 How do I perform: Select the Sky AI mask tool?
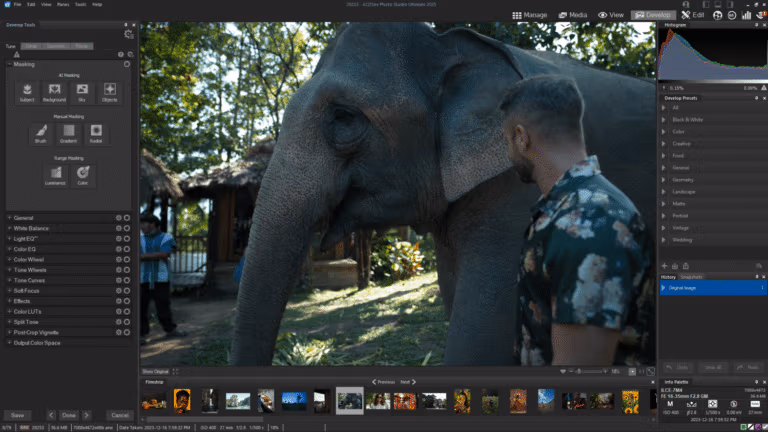[x=82, y=92]
